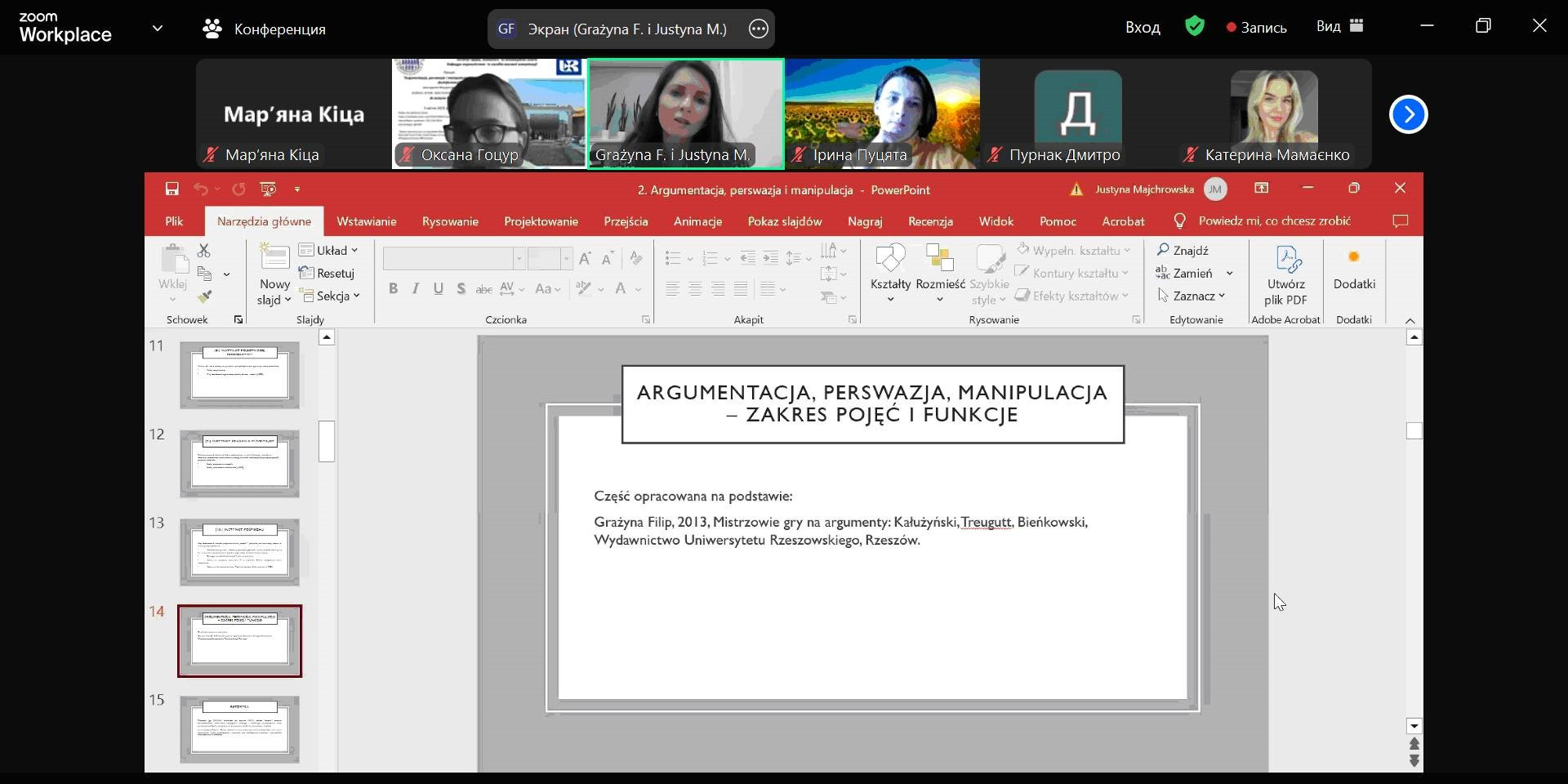Open Zoom's more options ellipsis icon
This screenshot has height=784, width=1568.
pyautogui.click(x=758, y=29)
